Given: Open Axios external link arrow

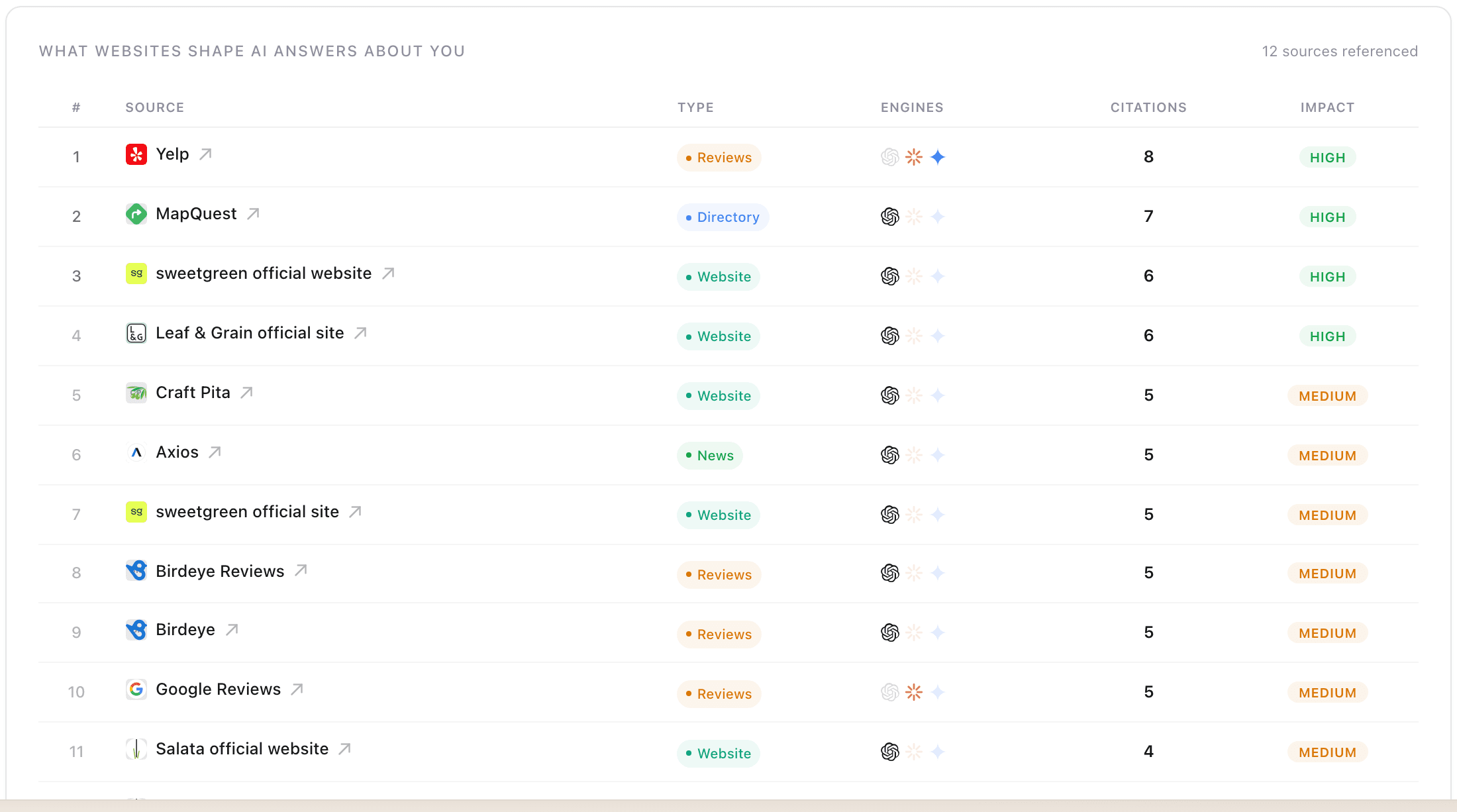Looking at the screenshot, I should click(215, 452).
